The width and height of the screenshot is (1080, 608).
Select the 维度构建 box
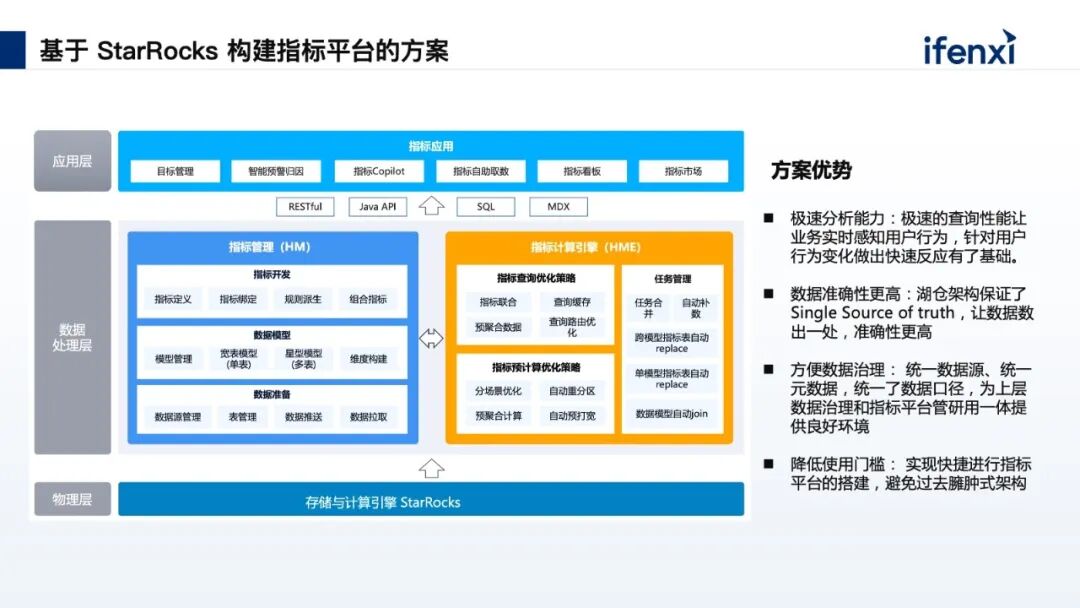pos(368,359)
